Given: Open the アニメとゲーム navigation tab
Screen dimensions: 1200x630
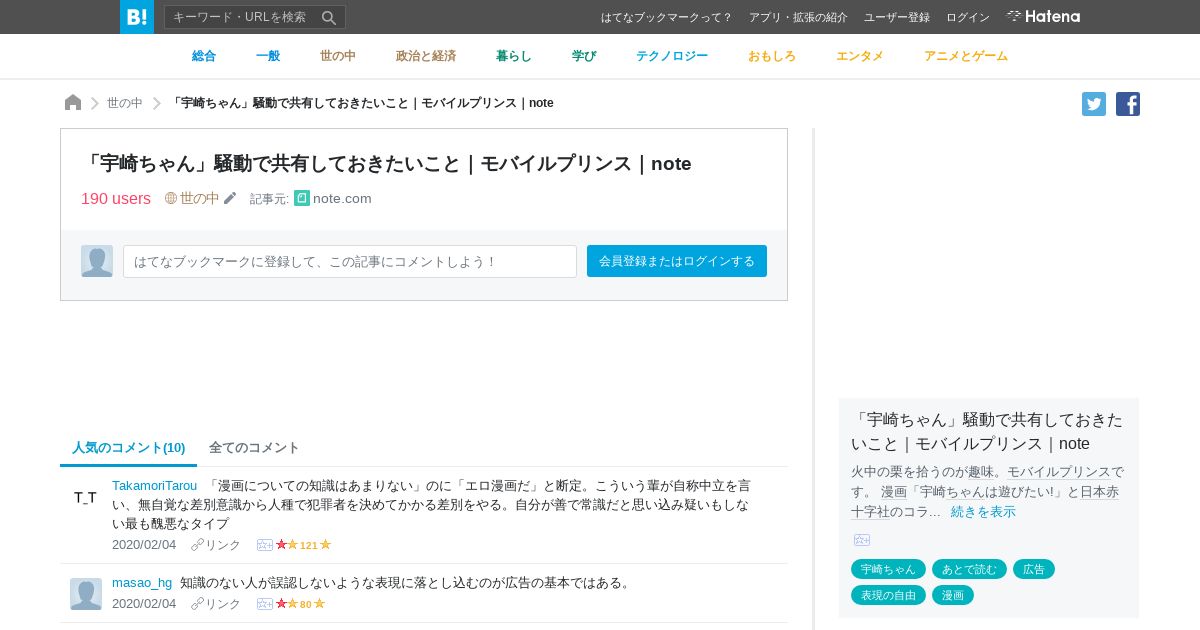Looking at the screenshot, I should click(x=966, y=56).
